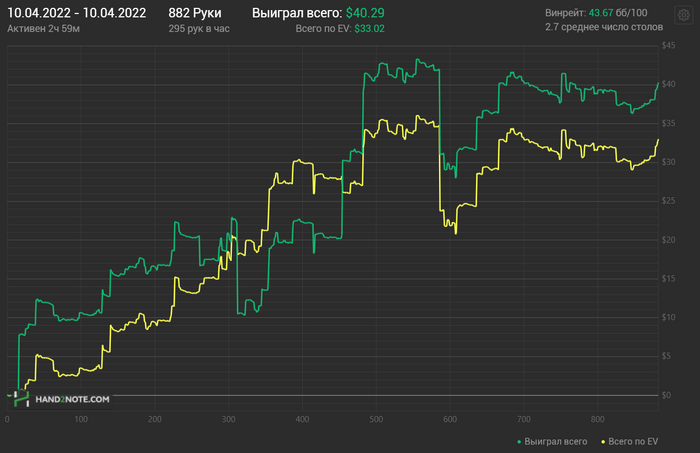
Task: Click the $5 y-axis label
Action: pyautogui.click(x=667, y=356)
